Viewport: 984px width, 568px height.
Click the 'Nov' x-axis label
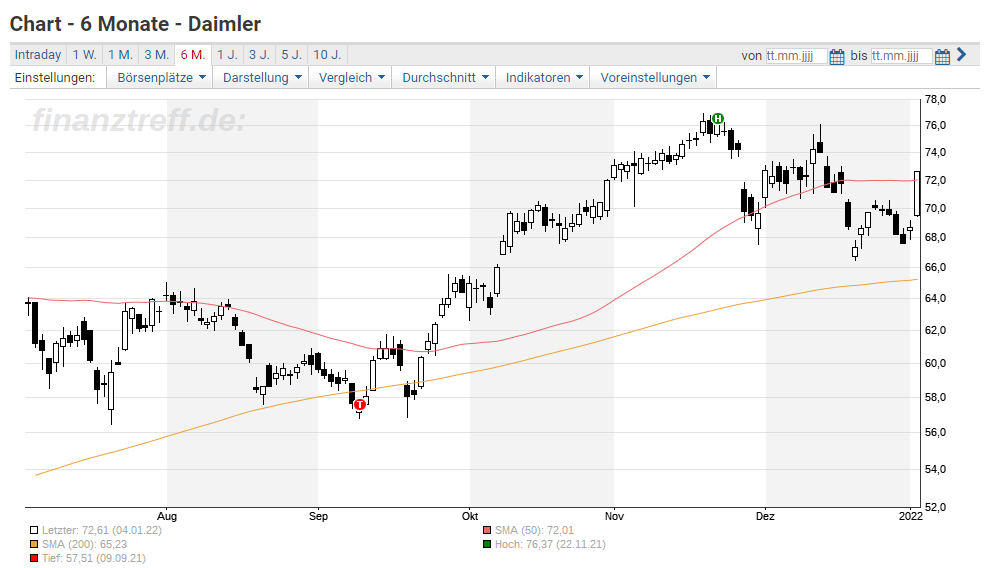coord(614,516)
